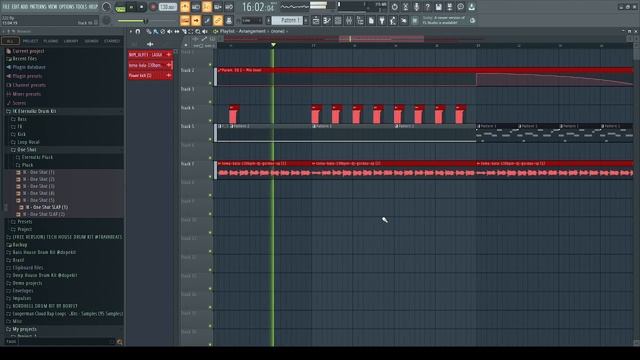Click the tempo 130 BPM field
640x360 pixels.
(x=167, y=7)
